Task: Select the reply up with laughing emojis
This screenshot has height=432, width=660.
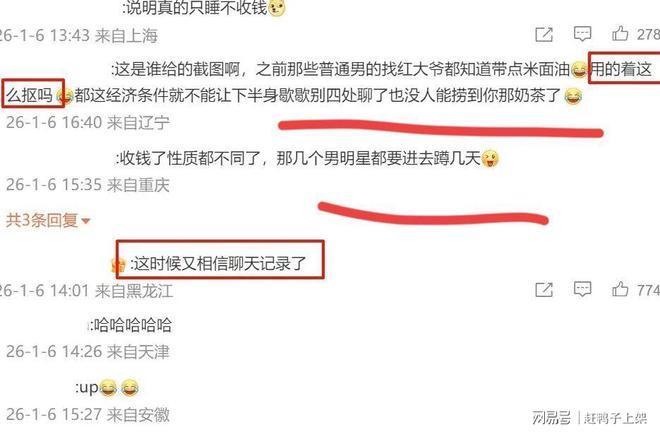Action: (x=107, y=387)
